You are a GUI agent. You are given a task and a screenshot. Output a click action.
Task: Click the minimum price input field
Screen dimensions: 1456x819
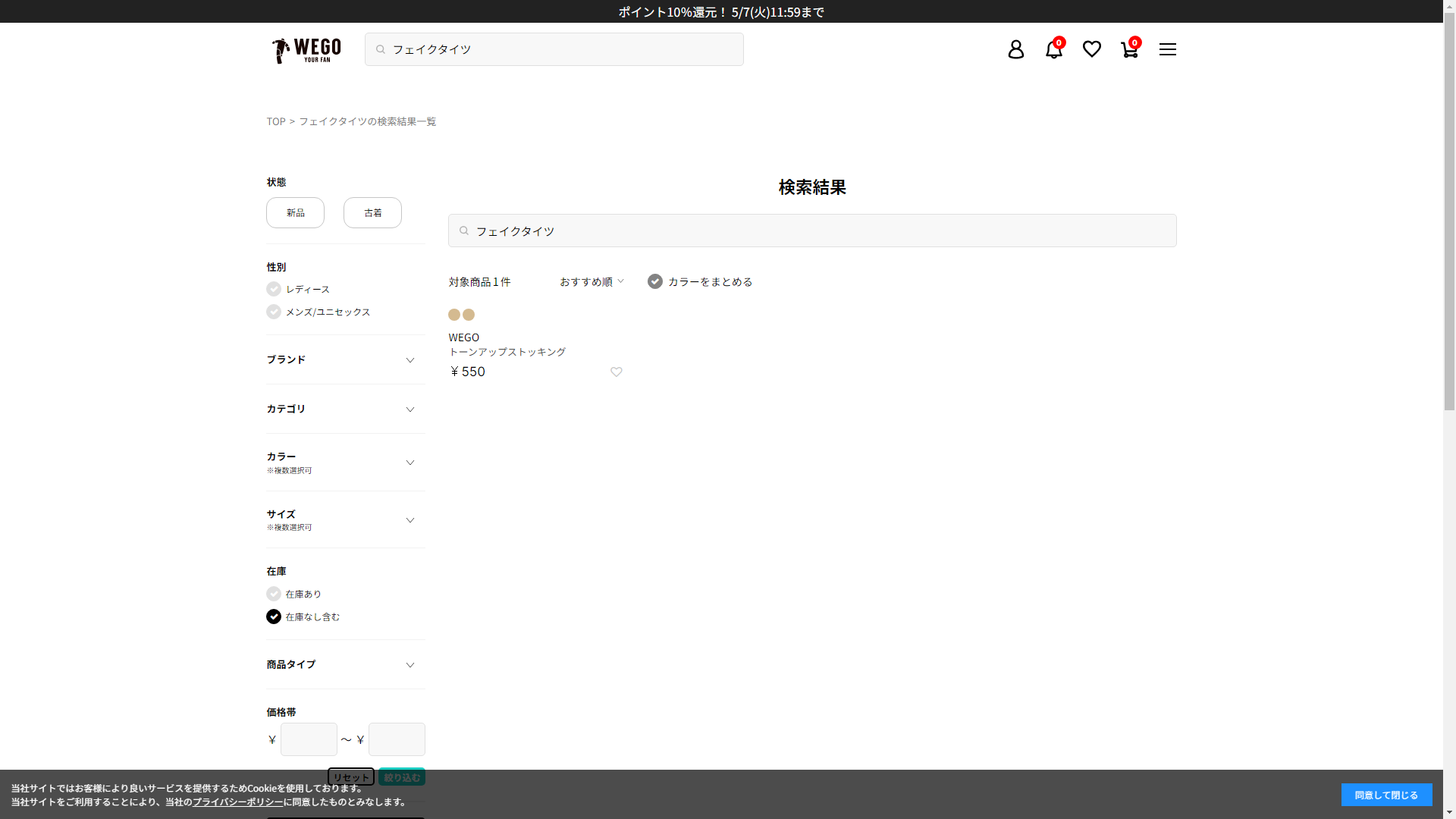(x=309, y=739)
